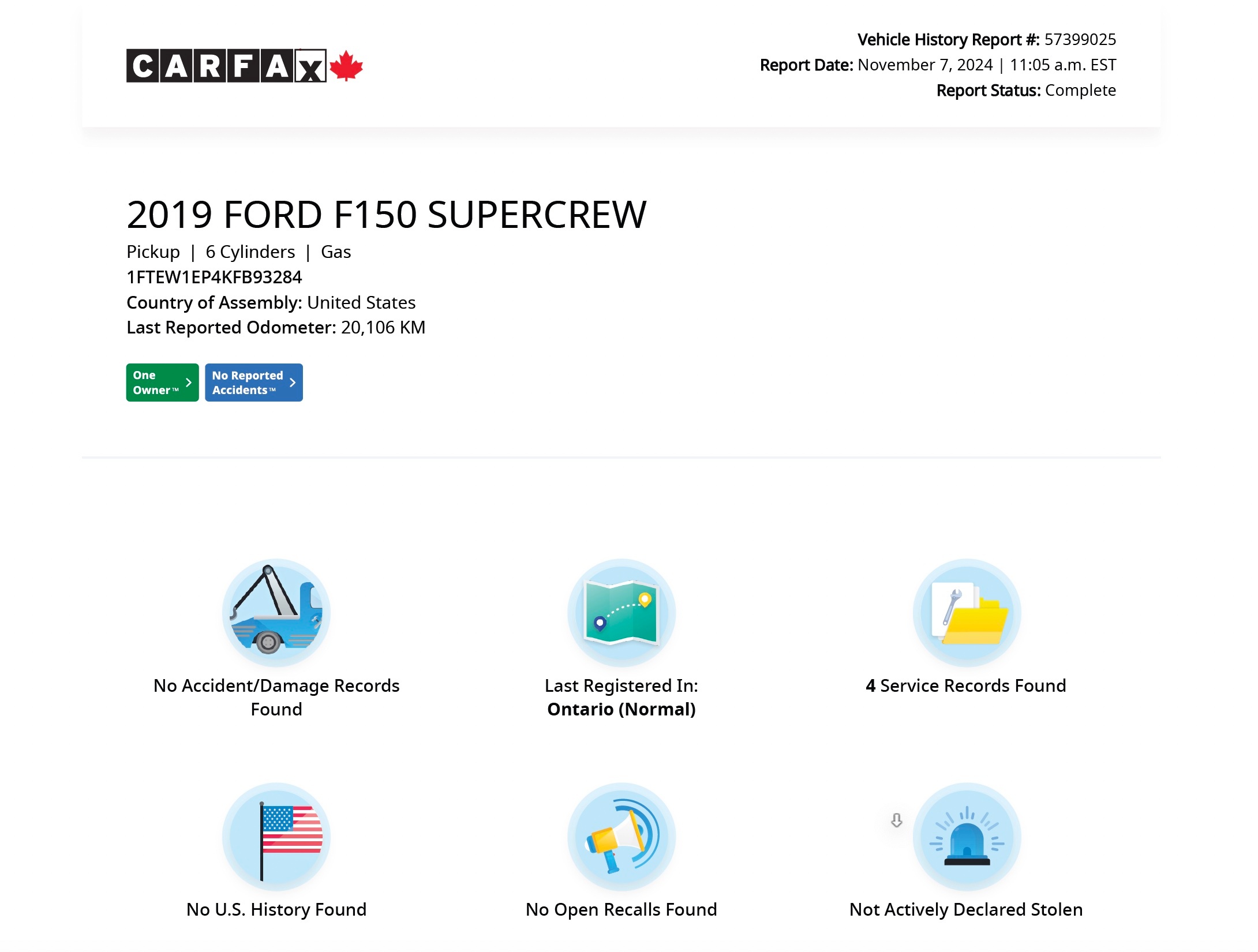This screenshot has width=1258, height=952.
Task: Click 'Country of Assembly: United States'
Action: [271, 302]
